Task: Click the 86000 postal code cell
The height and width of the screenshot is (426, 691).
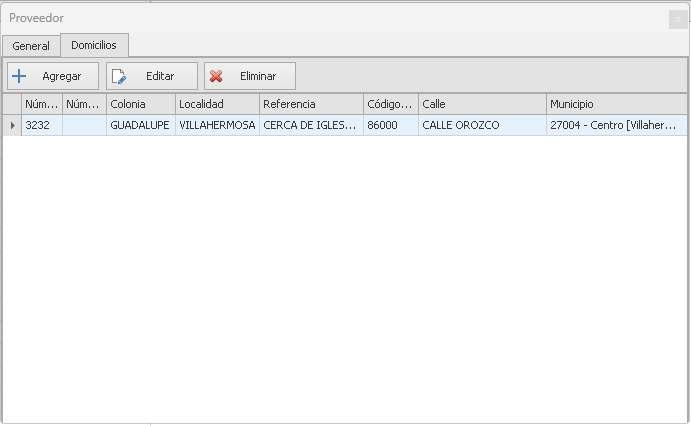Action: click(390, 126)
